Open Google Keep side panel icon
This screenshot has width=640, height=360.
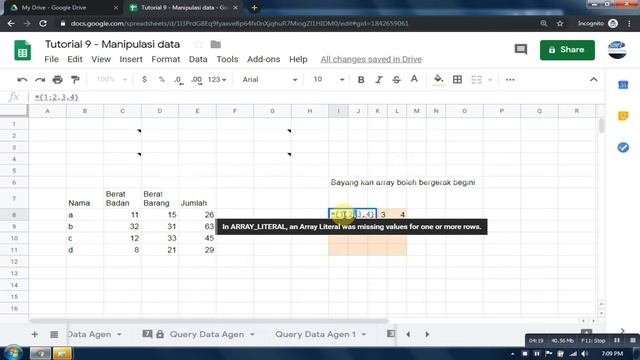(623, 116)
